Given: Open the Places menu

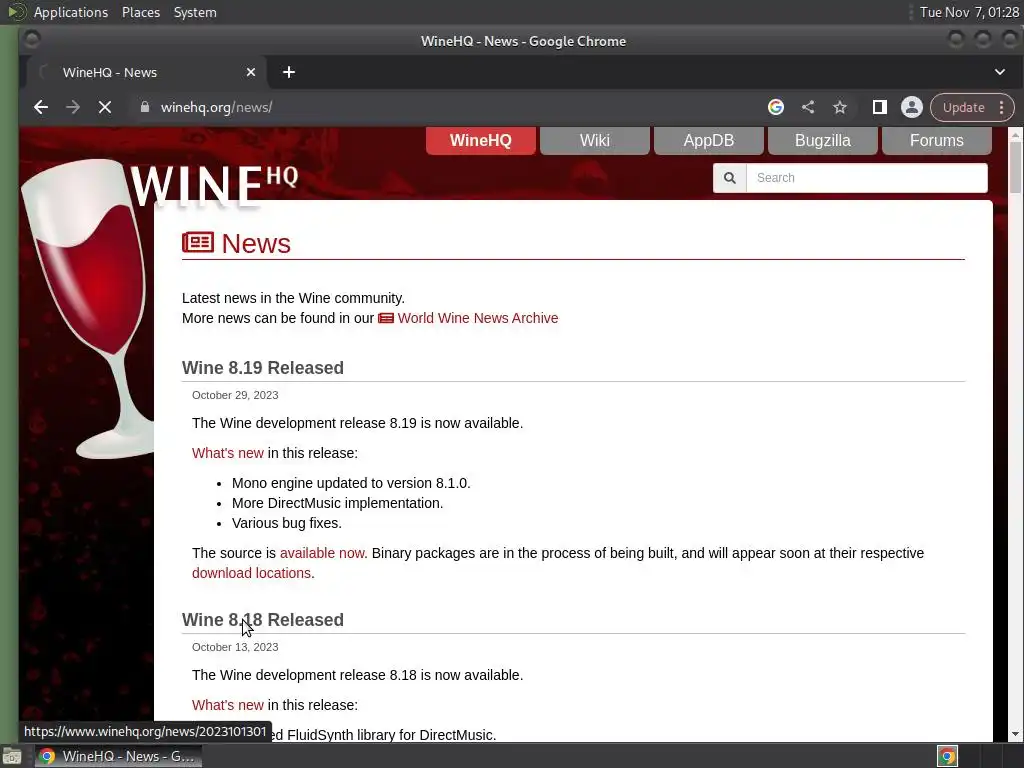Looking at the screenshot, I should (x=141, y=12).
